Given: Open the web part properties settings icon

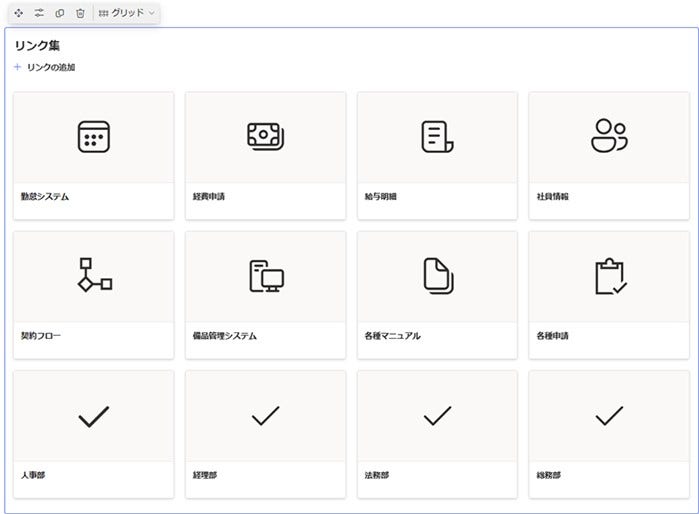Looking at the screenshot, I should point(39,13).
